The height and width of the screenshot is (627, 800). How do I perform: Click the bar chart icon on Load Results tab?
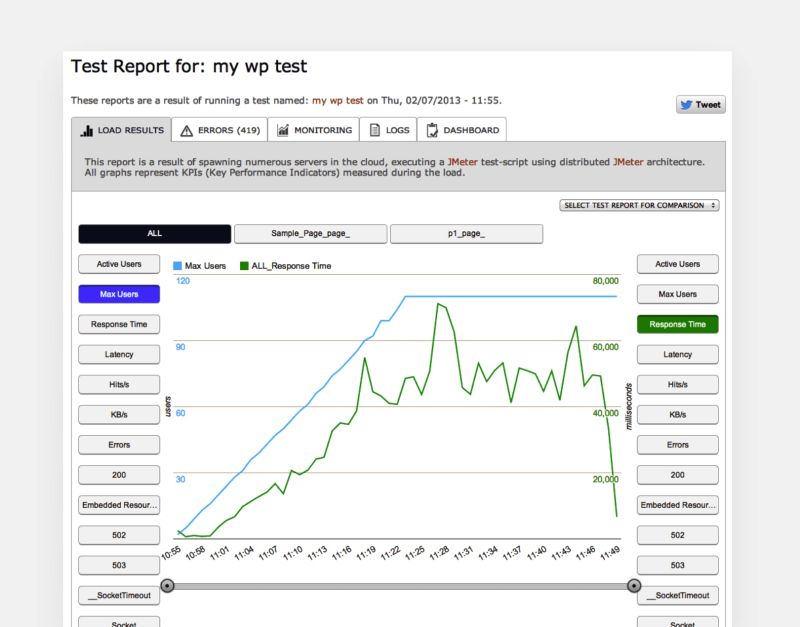(86, 131)
